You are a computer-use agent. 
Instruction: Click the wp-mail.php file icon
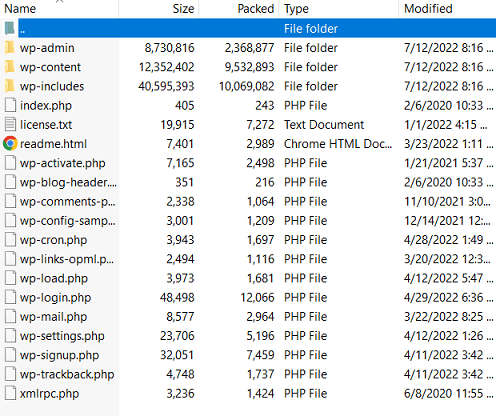tap(10, 317)
